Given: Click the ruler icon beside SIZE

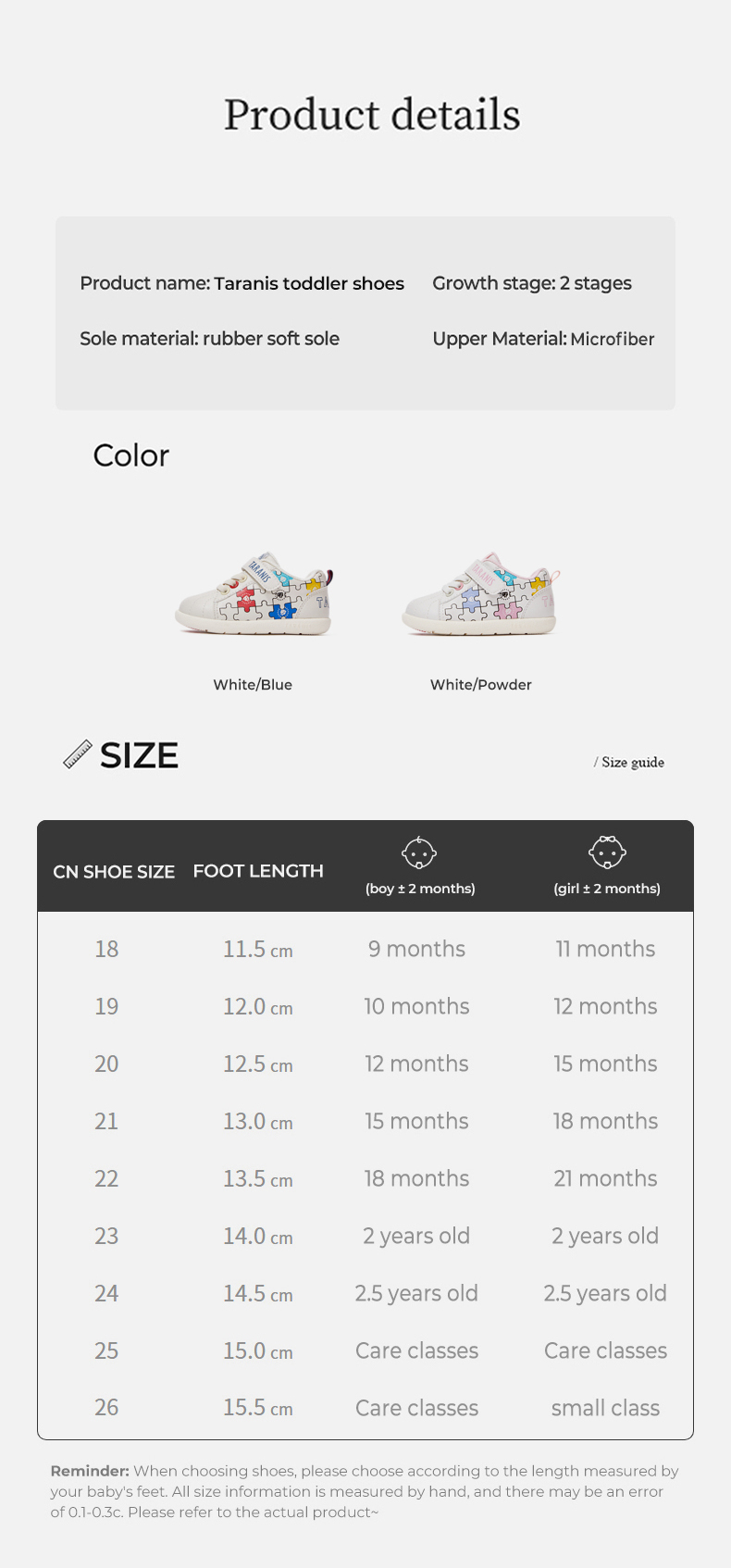Looking at the screenshot, I should (78, 754).
